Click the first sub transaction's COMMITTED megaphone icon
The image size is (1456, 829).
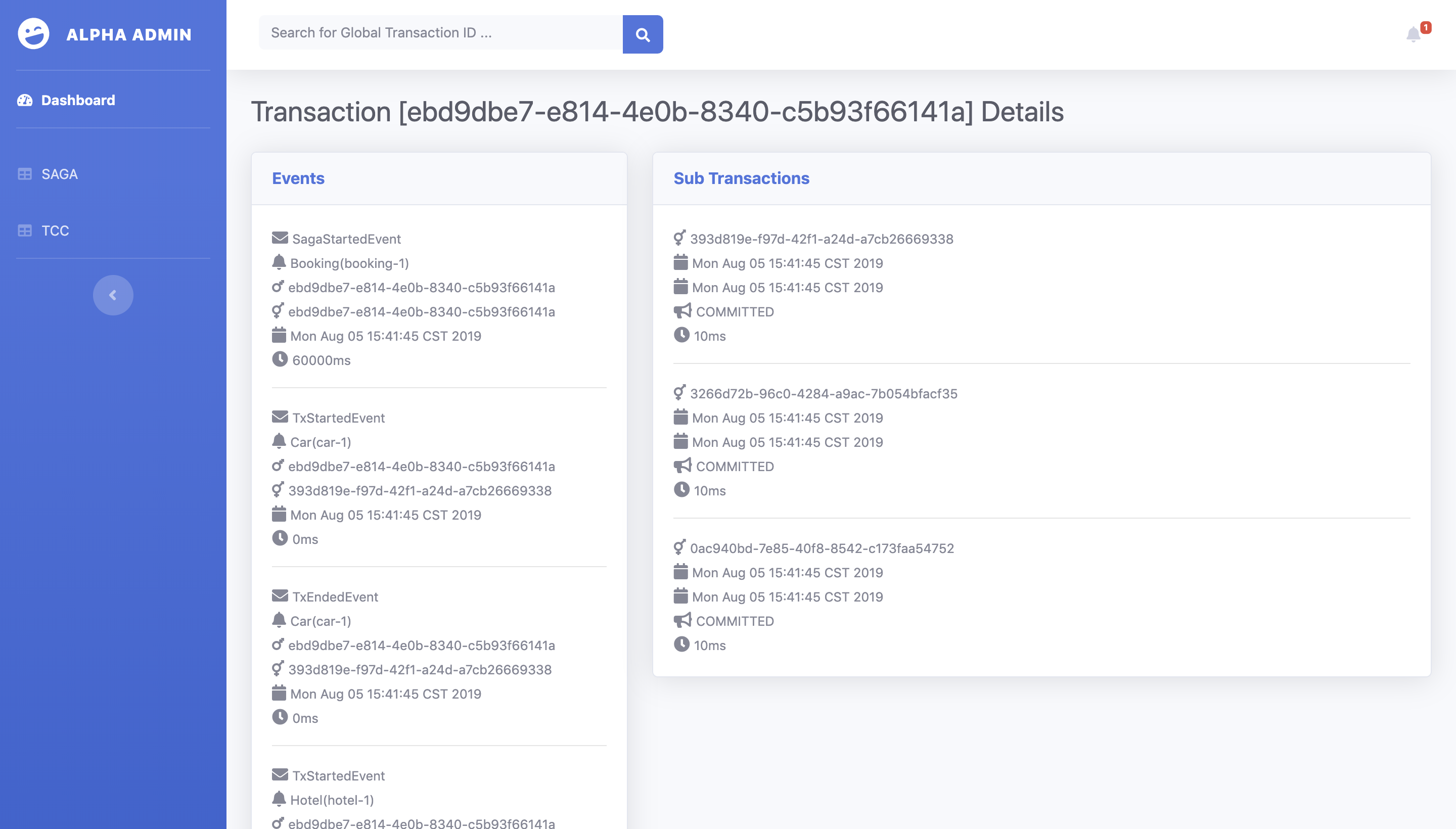click(681, 311)
